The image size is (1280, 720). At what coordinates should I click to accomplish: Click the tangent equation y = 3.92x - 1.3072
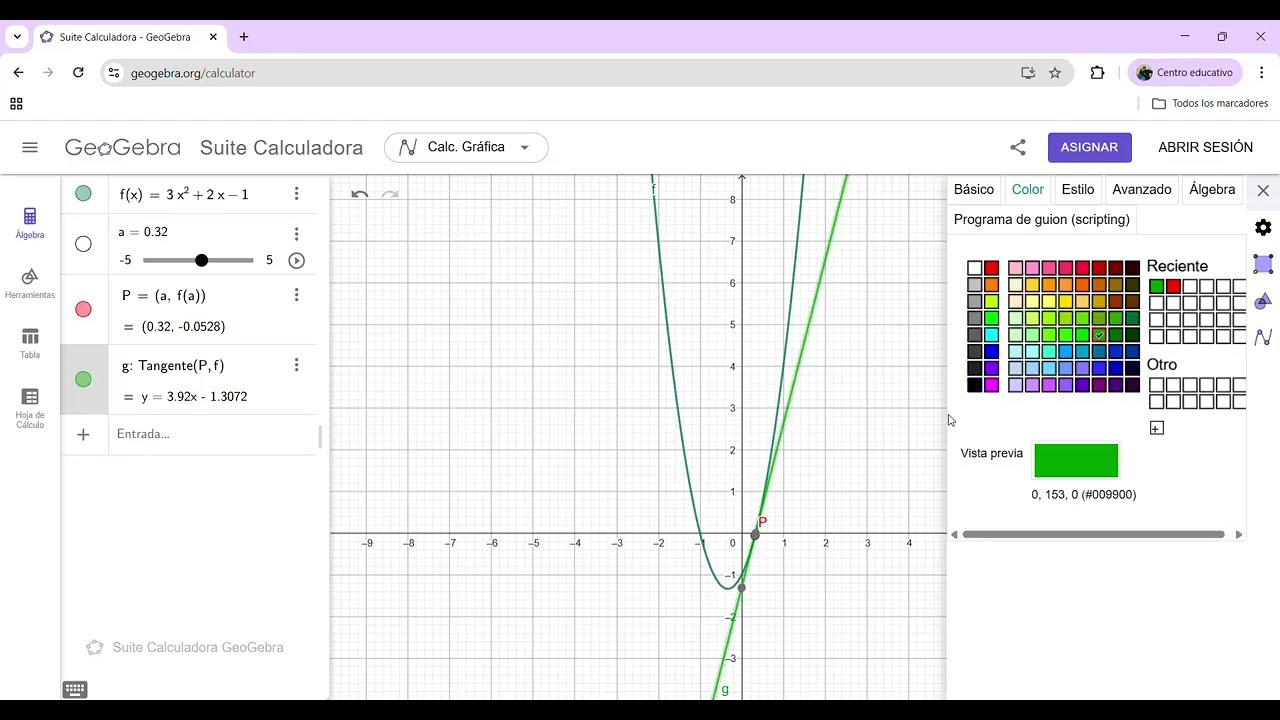pyautogui.click(x=194, y=397)
